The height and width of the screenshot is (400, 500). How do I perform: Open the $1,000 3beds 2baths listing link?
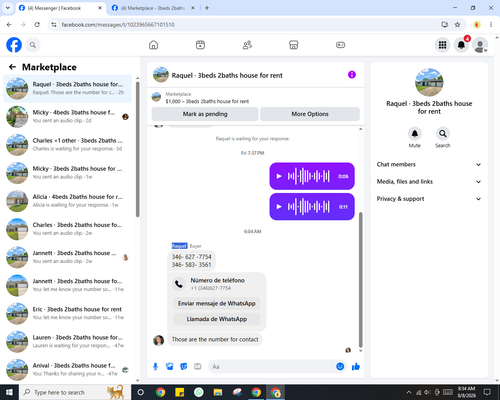tap(207, 101)
